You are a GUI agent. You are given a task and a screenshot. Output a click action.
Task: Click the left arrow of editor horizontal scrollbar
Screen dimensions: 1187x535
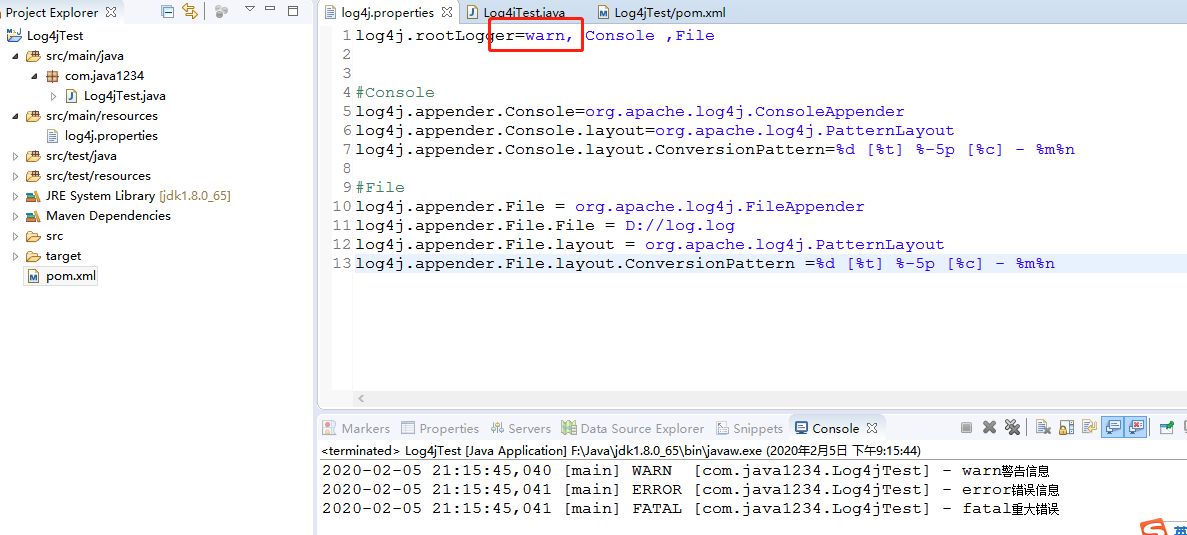pyautogui.click(x=361, y=398)
